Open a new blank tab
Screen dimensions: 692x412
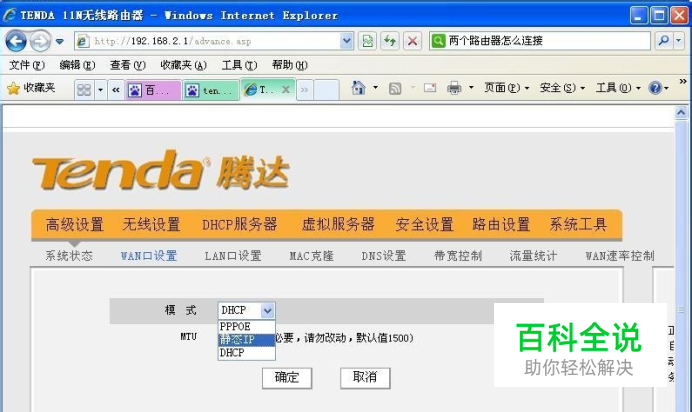(x=326, y=90)
